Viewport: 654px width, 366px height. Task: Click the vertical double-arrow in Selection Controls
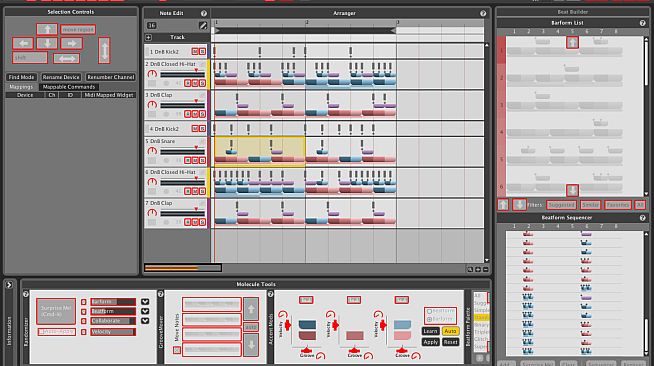pyautogui.click(x=104, y=50)
